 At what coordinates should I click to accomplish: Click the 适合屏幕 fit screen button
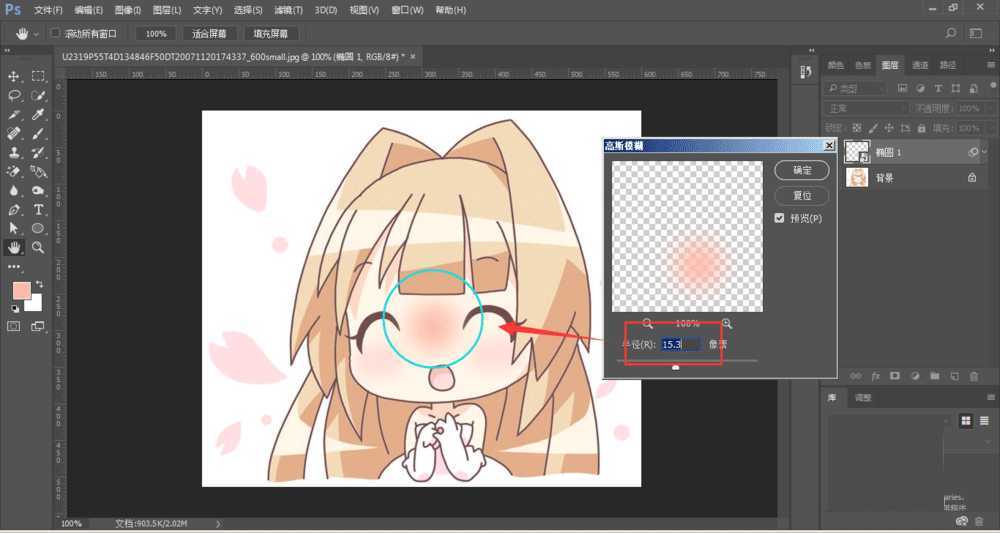point(208,33)
